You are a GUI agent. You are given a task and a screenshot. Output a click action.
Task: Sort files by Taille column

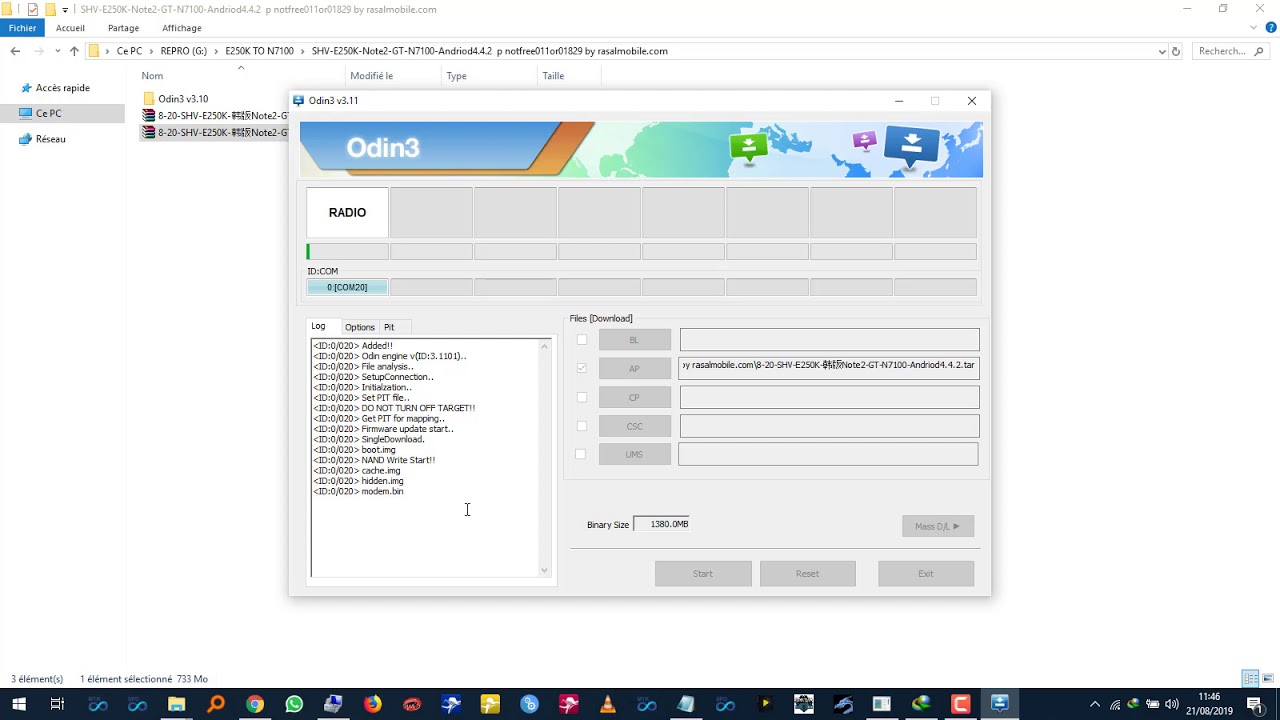(x=553, y=76)
